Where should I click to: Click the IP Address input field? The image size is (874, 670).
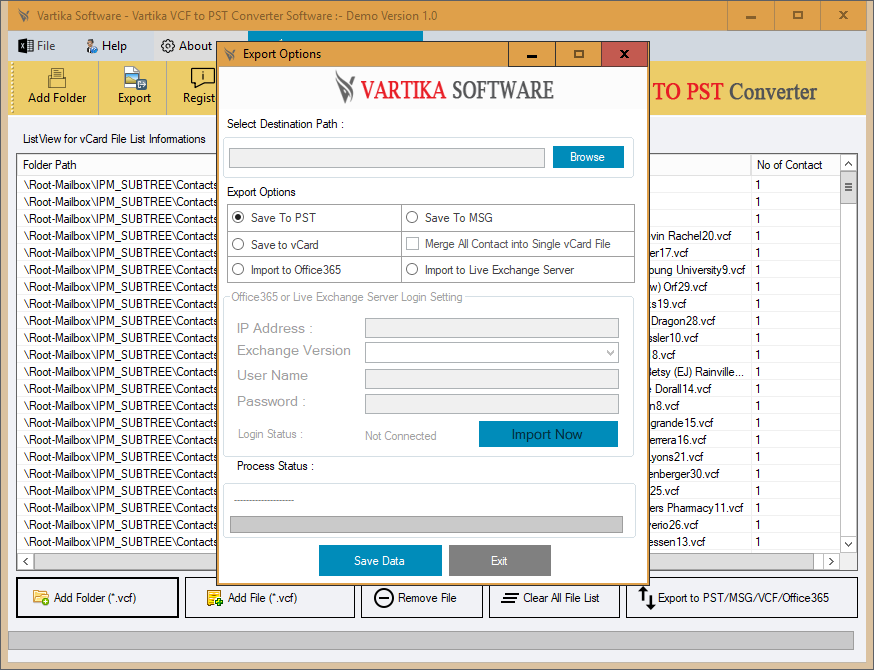[492, 328]
